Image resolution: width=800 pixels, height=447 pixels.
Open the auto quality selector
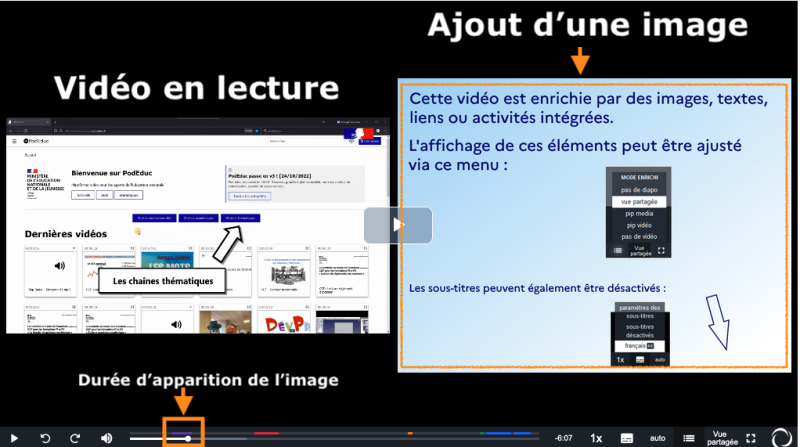(x=658, y=438)
